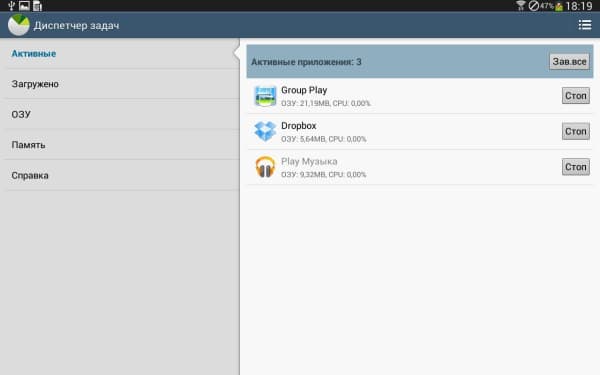Tap the USB status bar icon

[11, 5]
